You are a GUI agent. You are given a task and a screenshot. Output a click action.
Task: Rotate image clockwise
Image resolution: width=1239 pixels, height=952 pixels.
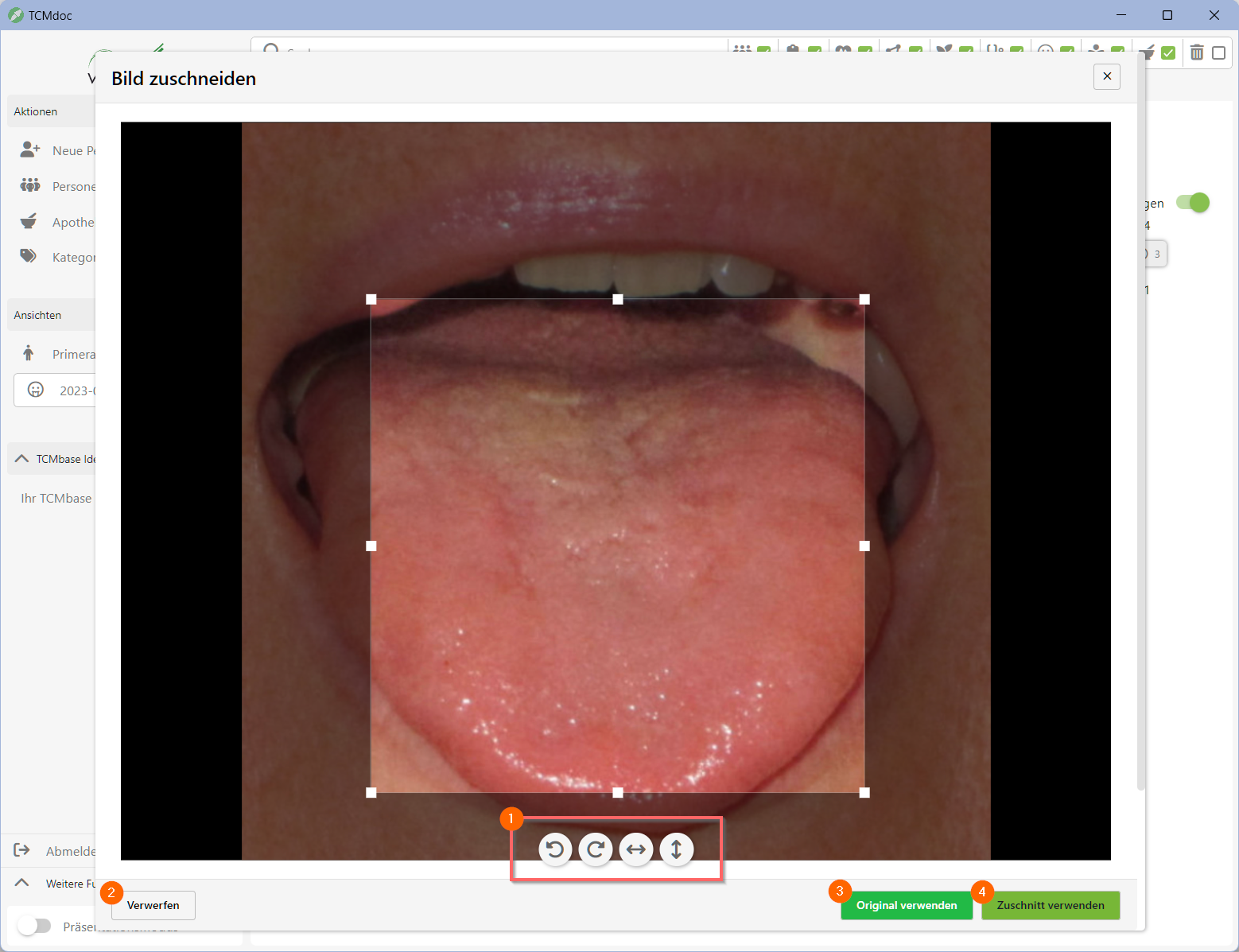point(595,849)
